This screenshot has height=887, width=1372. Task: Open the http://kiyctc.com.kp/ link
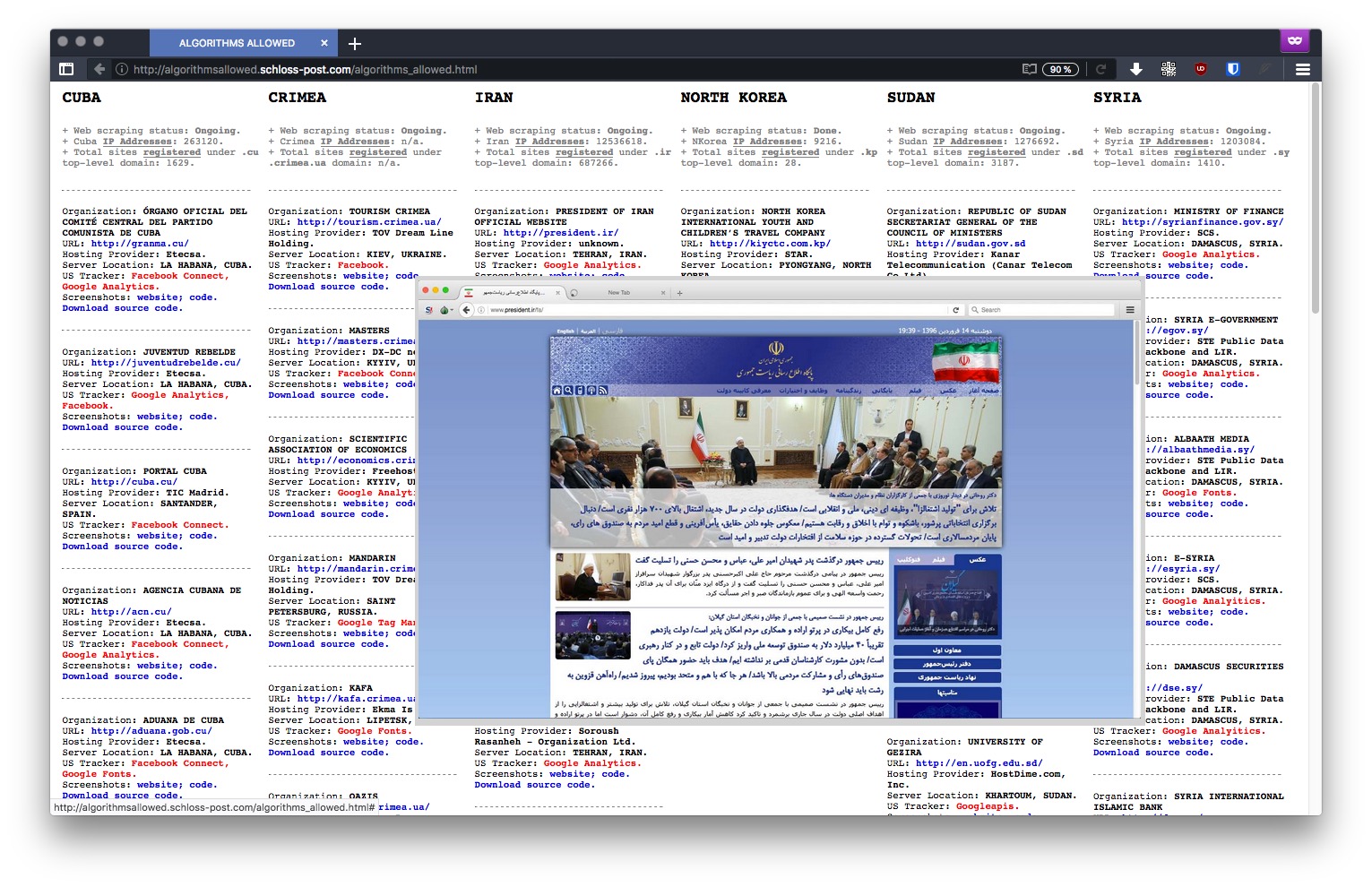point(770,244)
